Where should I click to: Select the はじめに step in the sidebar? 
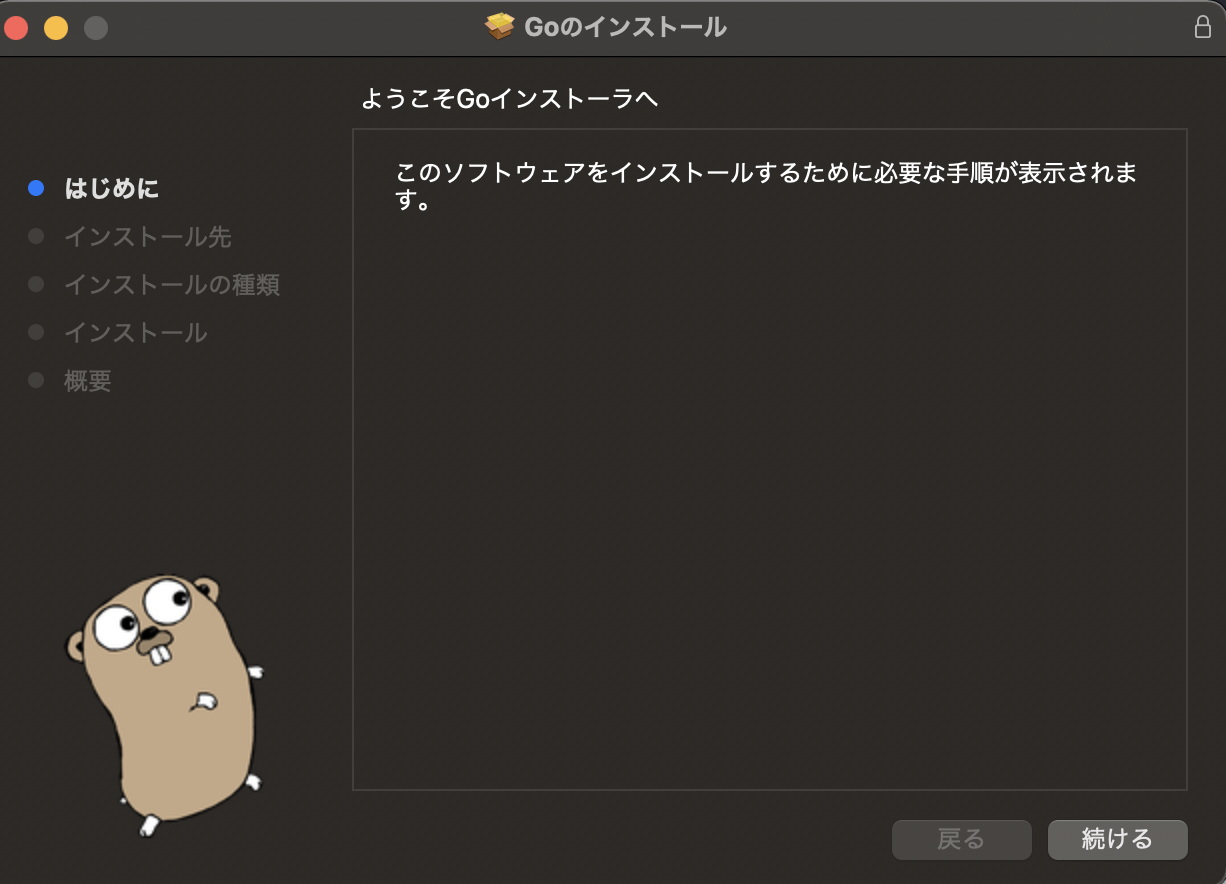110,188
